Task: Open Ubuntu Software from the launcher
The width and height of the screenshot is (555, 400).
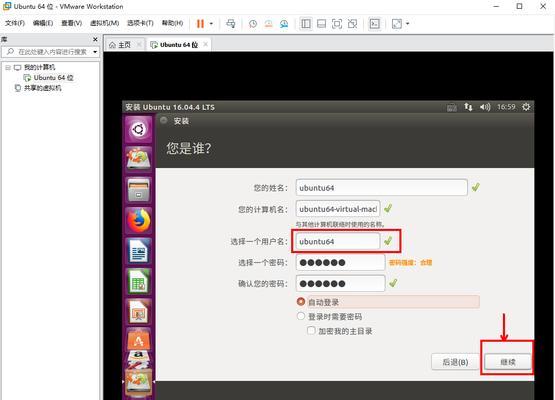Action: point(138,339)
